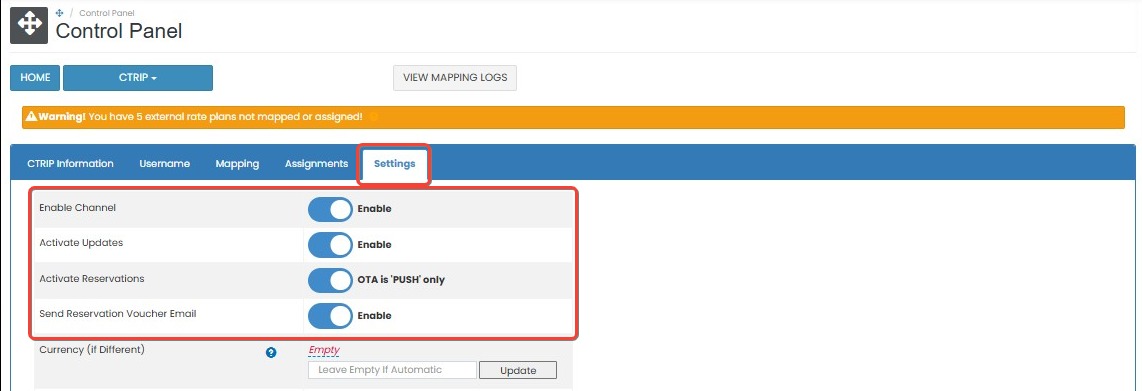The height and width of the screenshot is (391, 1142).
Task: Click the OTA is 'PUSH' only text
Action: [401, 280]
